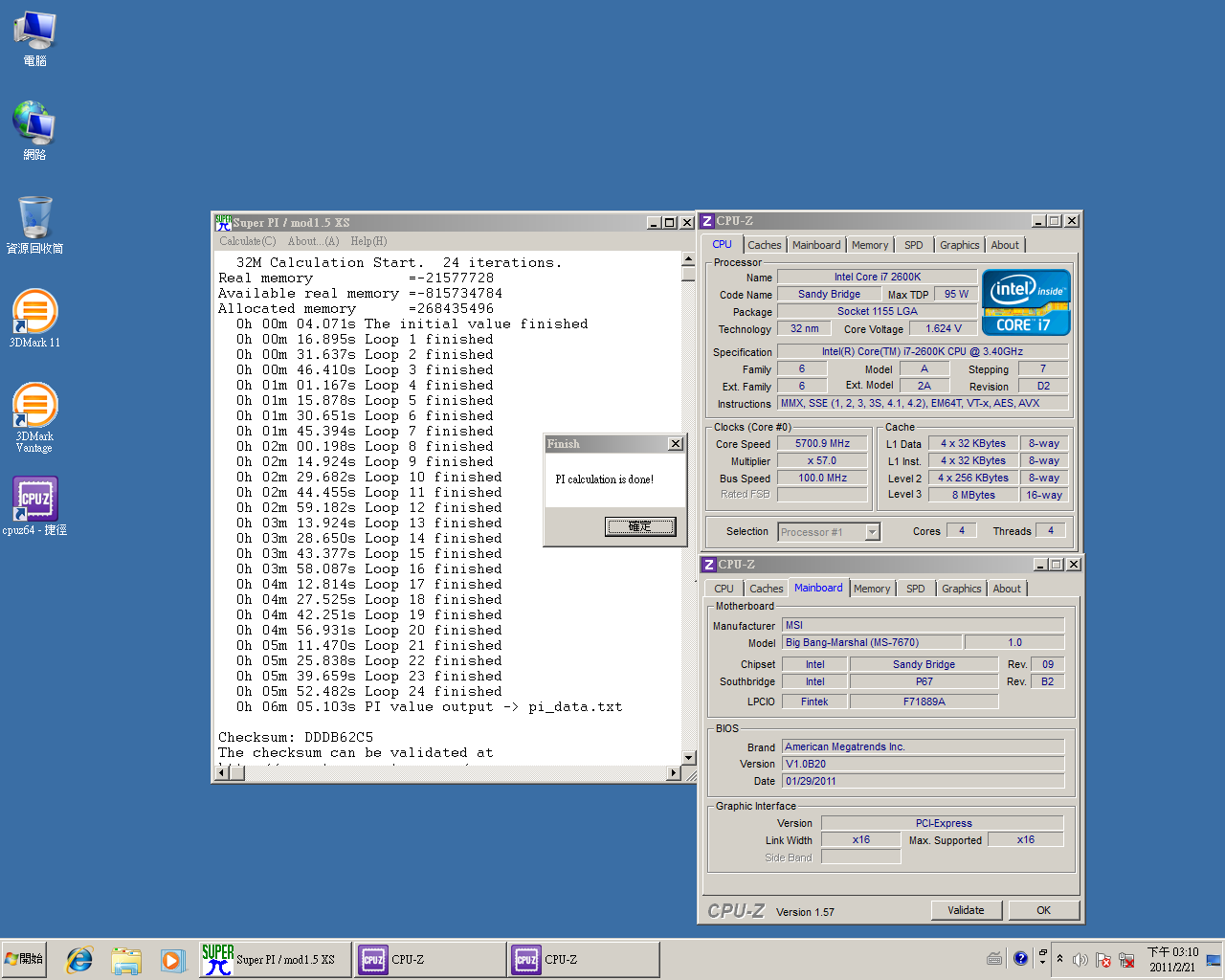Click the volume speaker tray icon
Image resolution: width=1225 pixels, height=980 pixels.
(x=1080, y=960)
